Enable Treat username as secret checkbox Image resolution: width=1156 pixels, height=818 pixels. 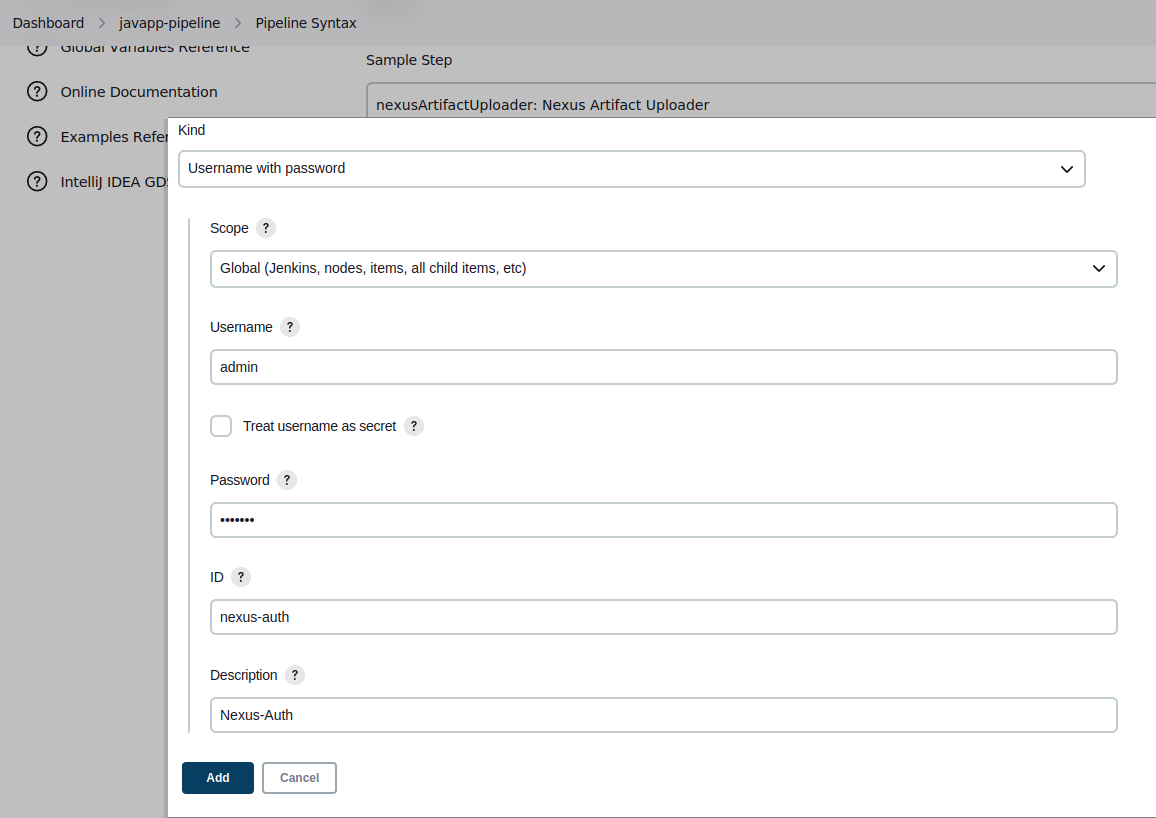point(221,426)
